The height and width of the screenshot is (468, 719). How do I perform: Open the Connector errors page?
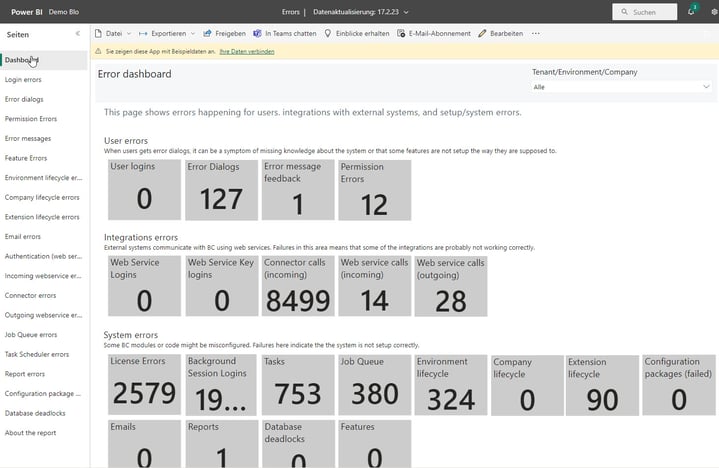30,296
